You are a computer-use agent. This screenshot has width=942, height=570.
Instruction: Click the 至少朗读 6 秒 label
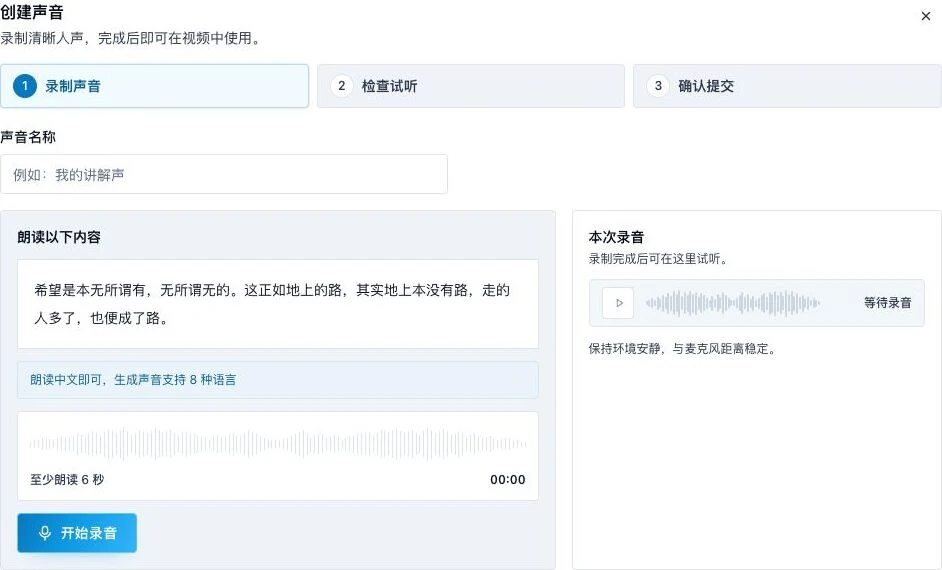(x=67, y=479)
